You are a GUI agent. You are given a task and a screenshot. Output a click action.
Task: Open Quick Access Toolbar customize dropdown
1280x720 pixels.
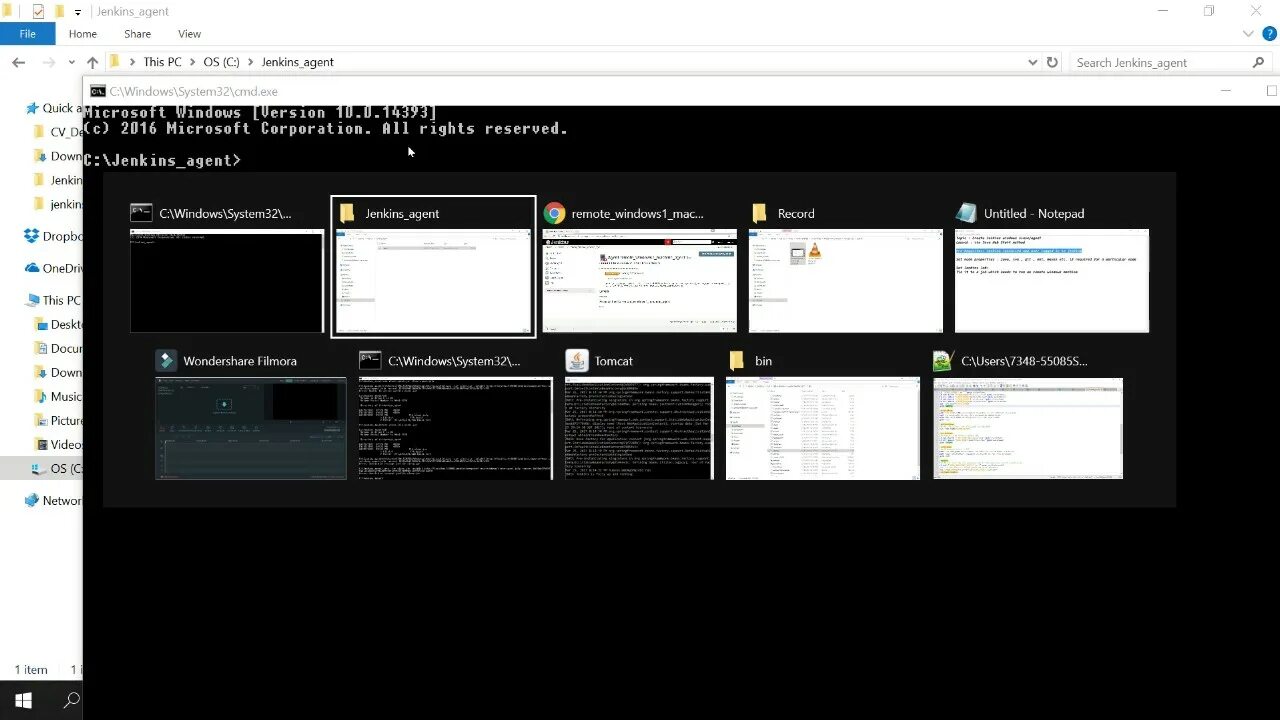(x=78, y=12)
